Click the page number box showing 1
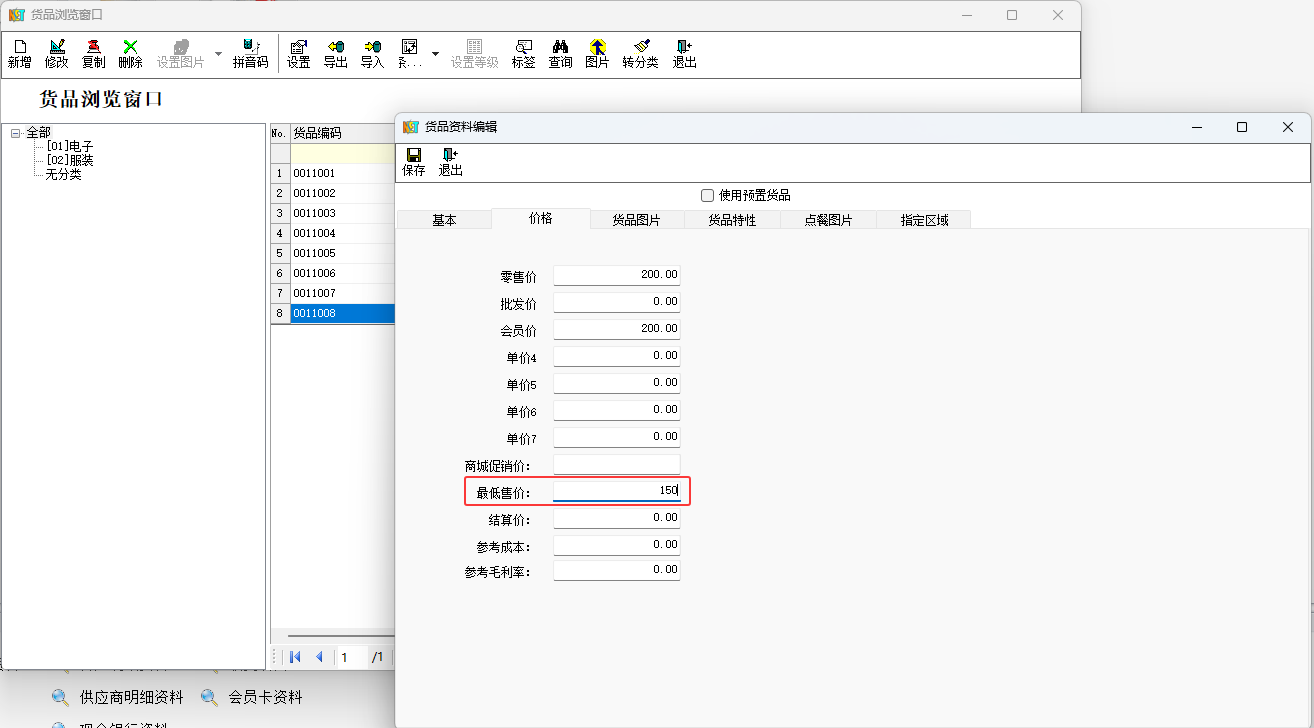Viewport: 1314px width, 728px height. click(x=351, y=657)
